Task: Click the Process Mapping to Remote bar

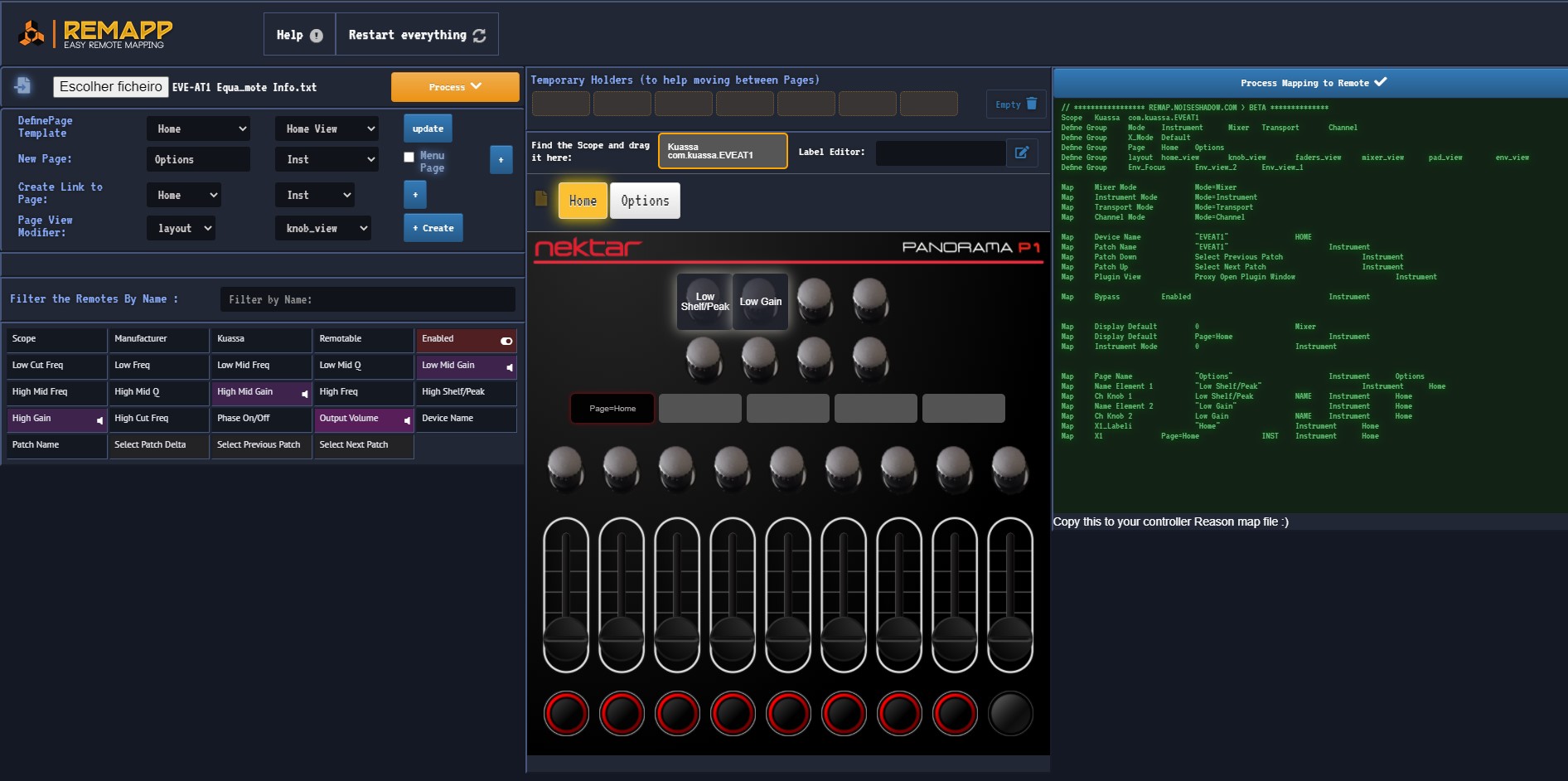Action: (x=1310, y=83)
